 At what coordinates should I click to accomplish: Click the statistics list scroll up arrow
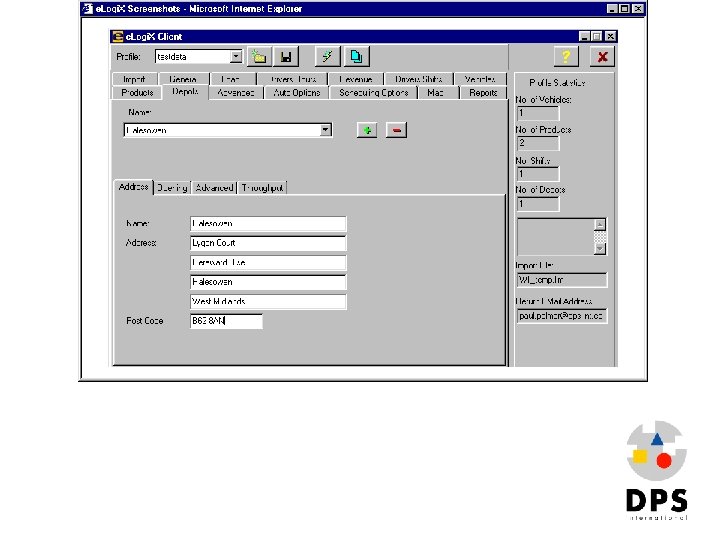pos(600,224)
